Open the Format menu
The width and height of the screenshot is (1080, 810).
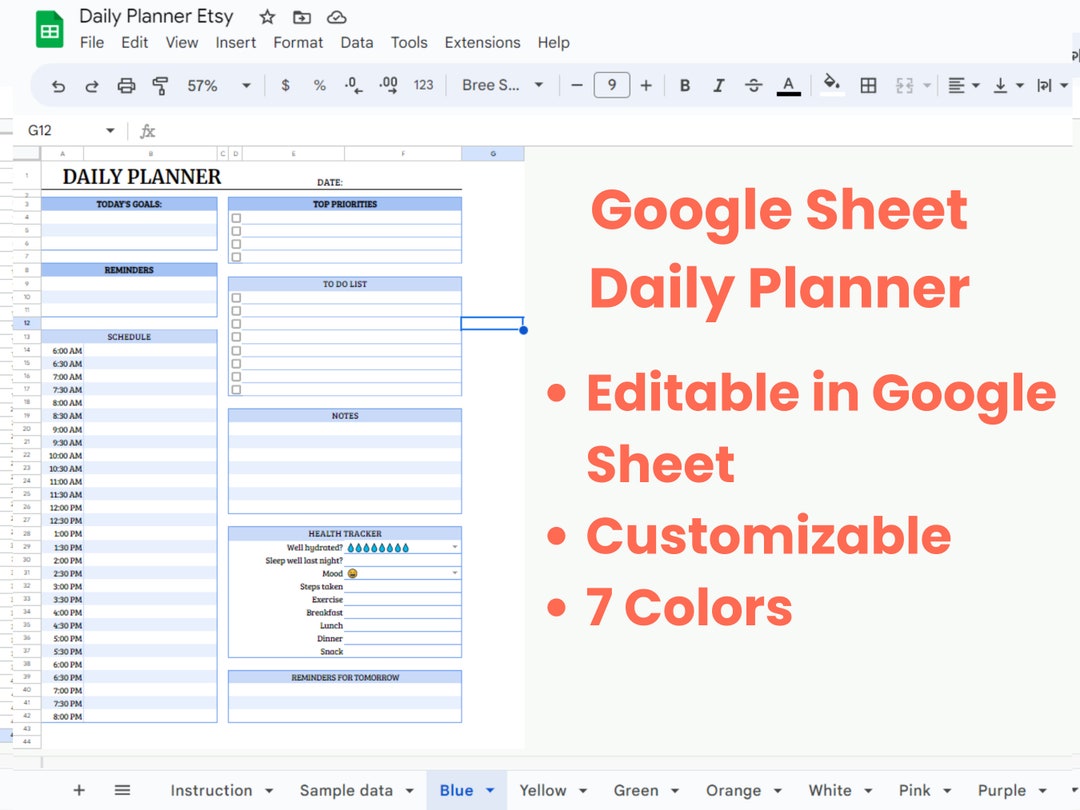(x=297, y=42)
